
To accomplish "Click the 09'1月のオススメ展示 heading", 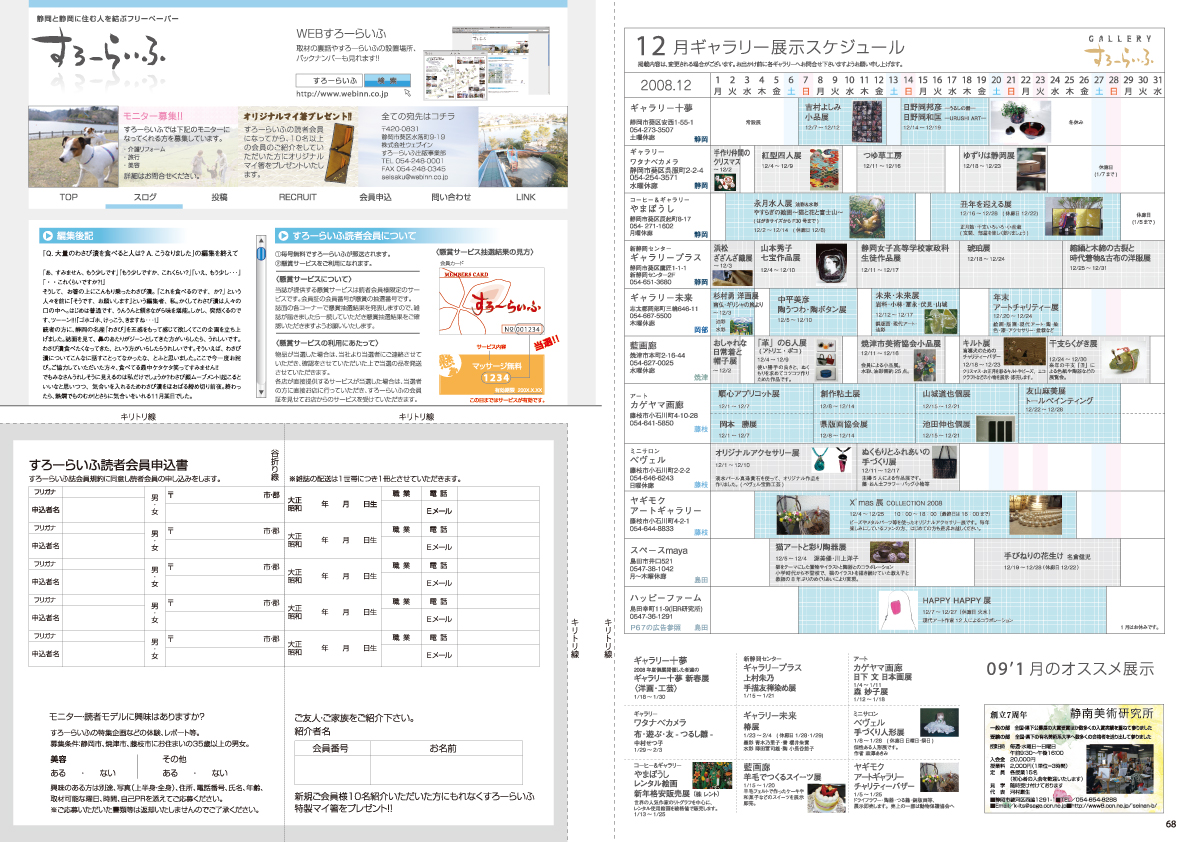I will tap(1069, 669).
